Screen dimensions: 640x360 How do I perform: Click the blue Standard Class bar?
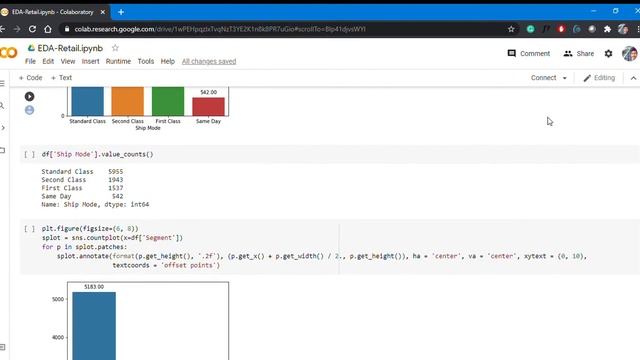click(x=87, y=101)
